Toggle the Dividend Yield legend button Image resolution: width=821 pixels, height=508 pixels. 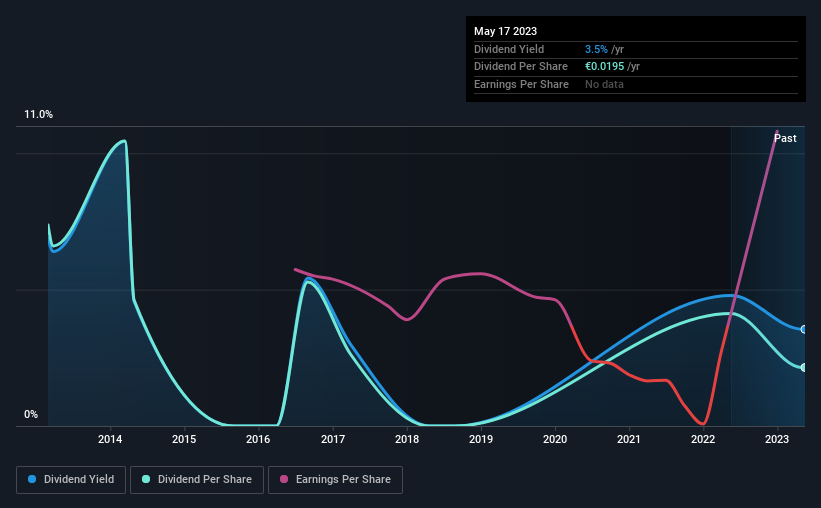[71, 480]
